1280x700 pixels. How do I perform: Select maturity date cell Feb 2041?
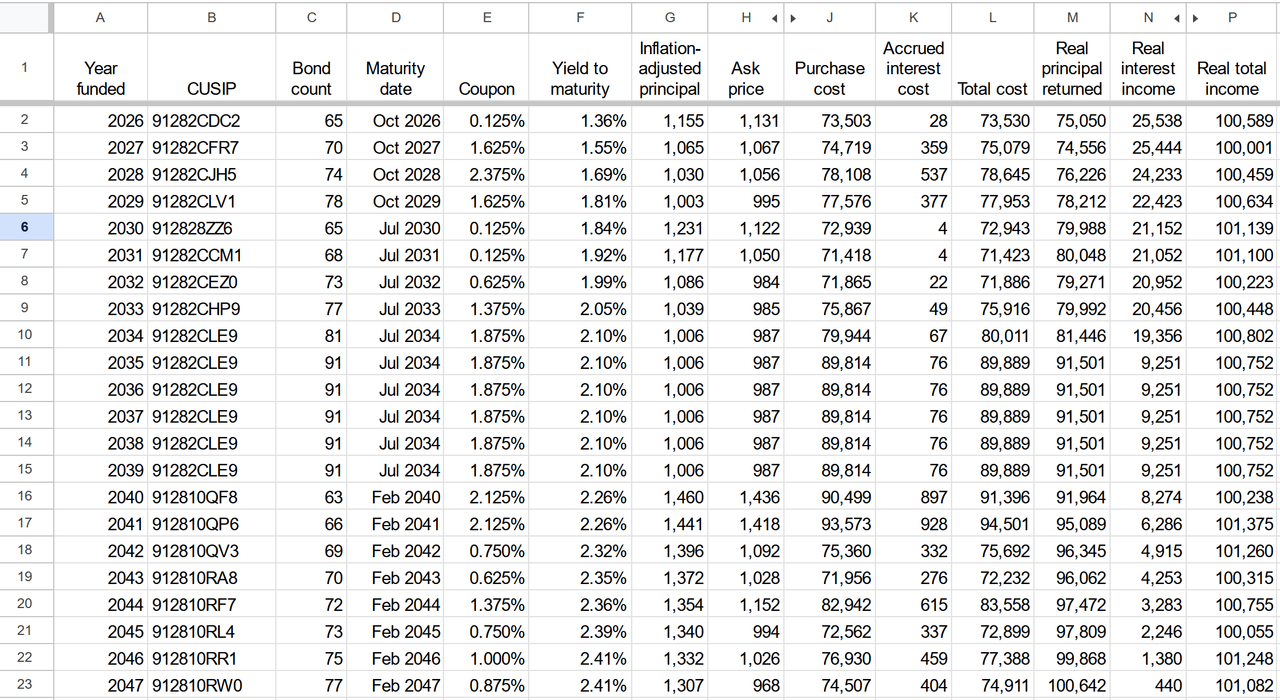(x=396, y=525)
